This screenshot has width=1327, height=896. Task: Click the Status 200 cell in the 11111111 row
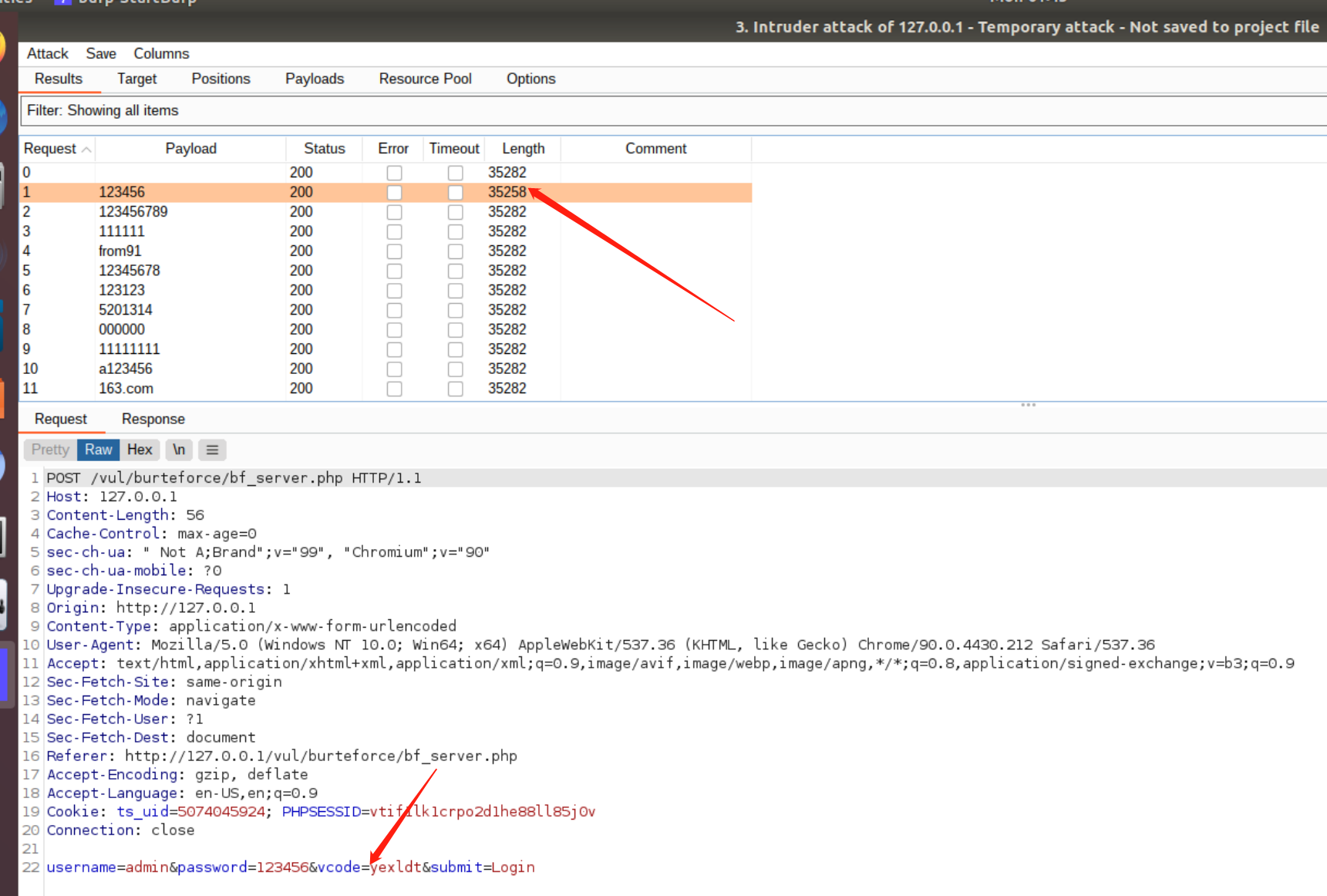coord(301,349)
